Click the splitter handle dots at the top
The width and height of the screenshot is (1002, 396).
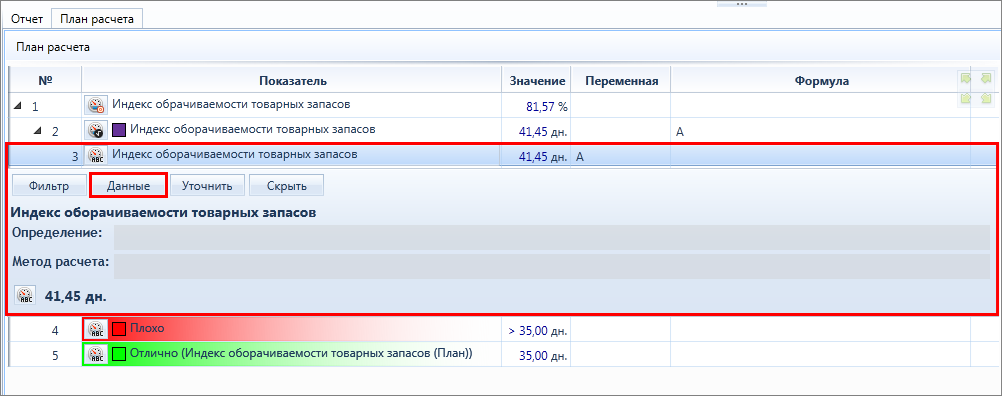[741, 3]
